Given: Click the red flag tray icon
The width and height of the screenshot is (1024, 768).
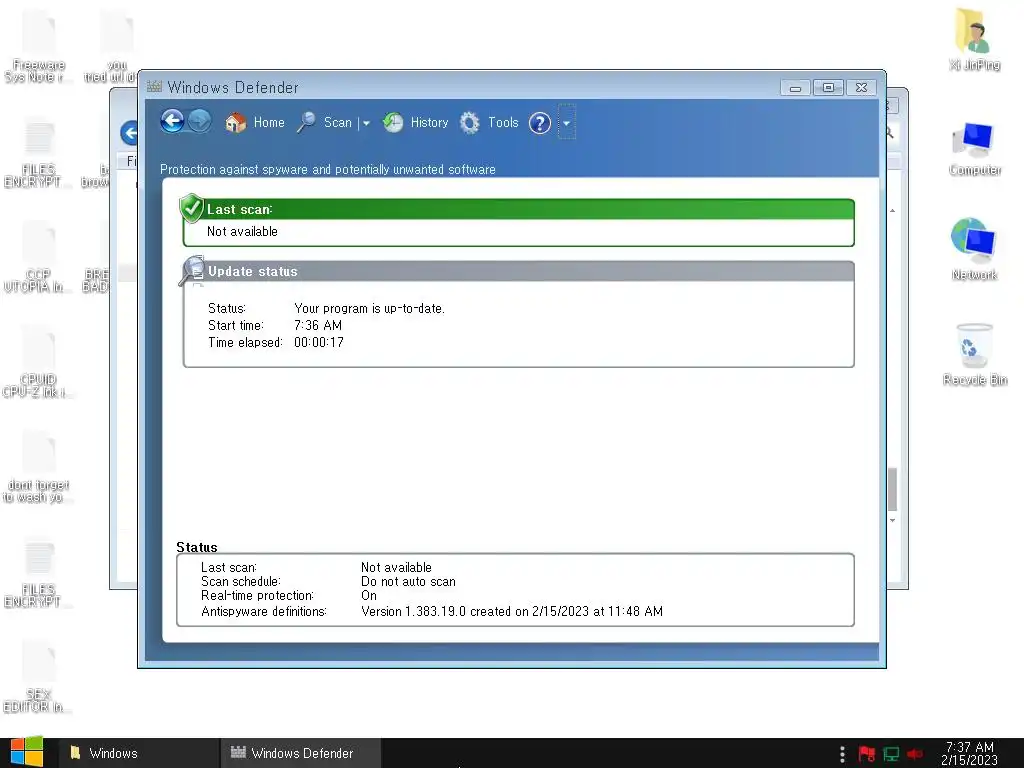Looking at the screenshot, I should pos(867,754).
